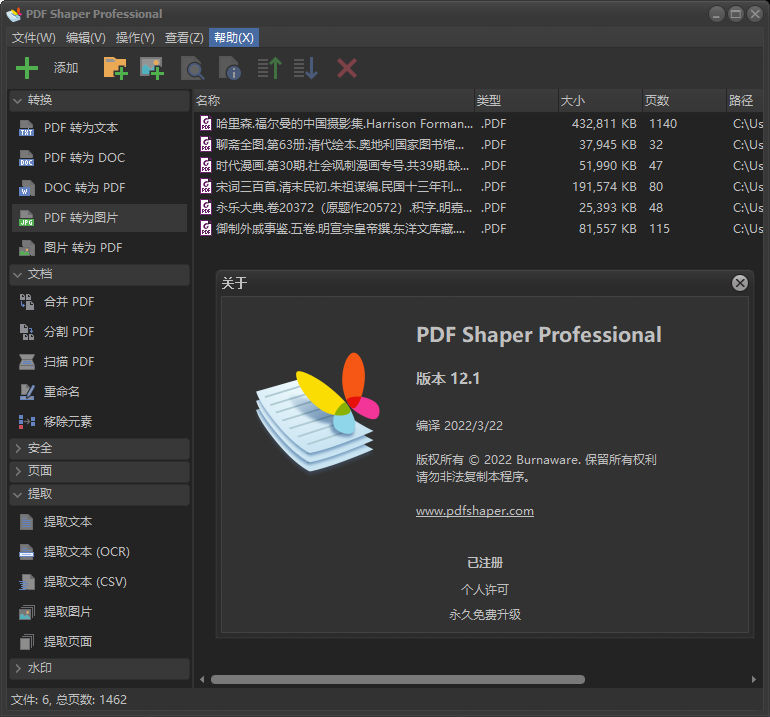770x717 pixels.
Task: Close the 关于 dialog with X button
Action: 740,283
